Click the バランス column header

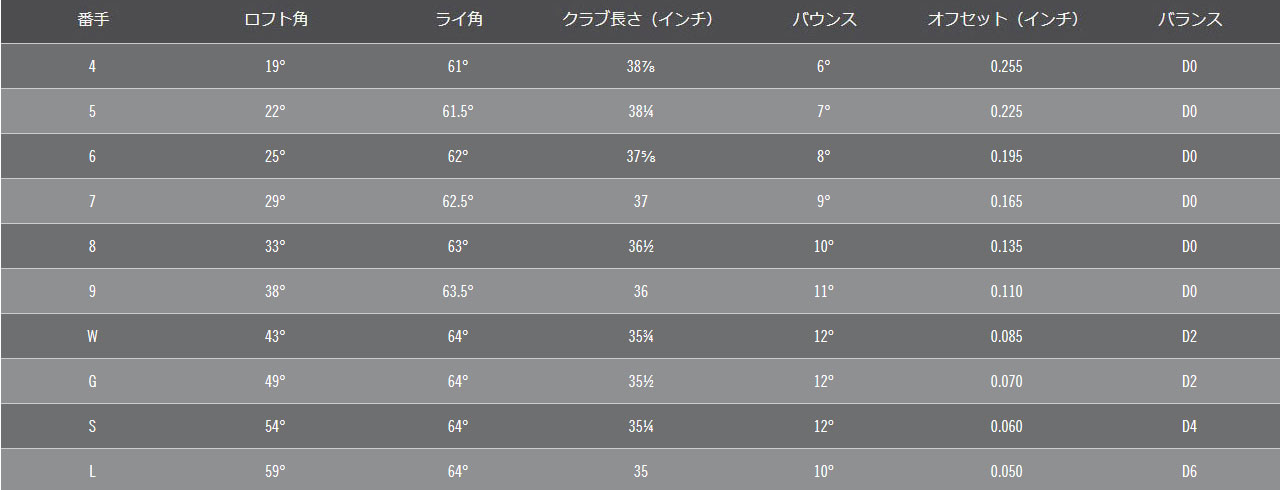coord(1189,20)
